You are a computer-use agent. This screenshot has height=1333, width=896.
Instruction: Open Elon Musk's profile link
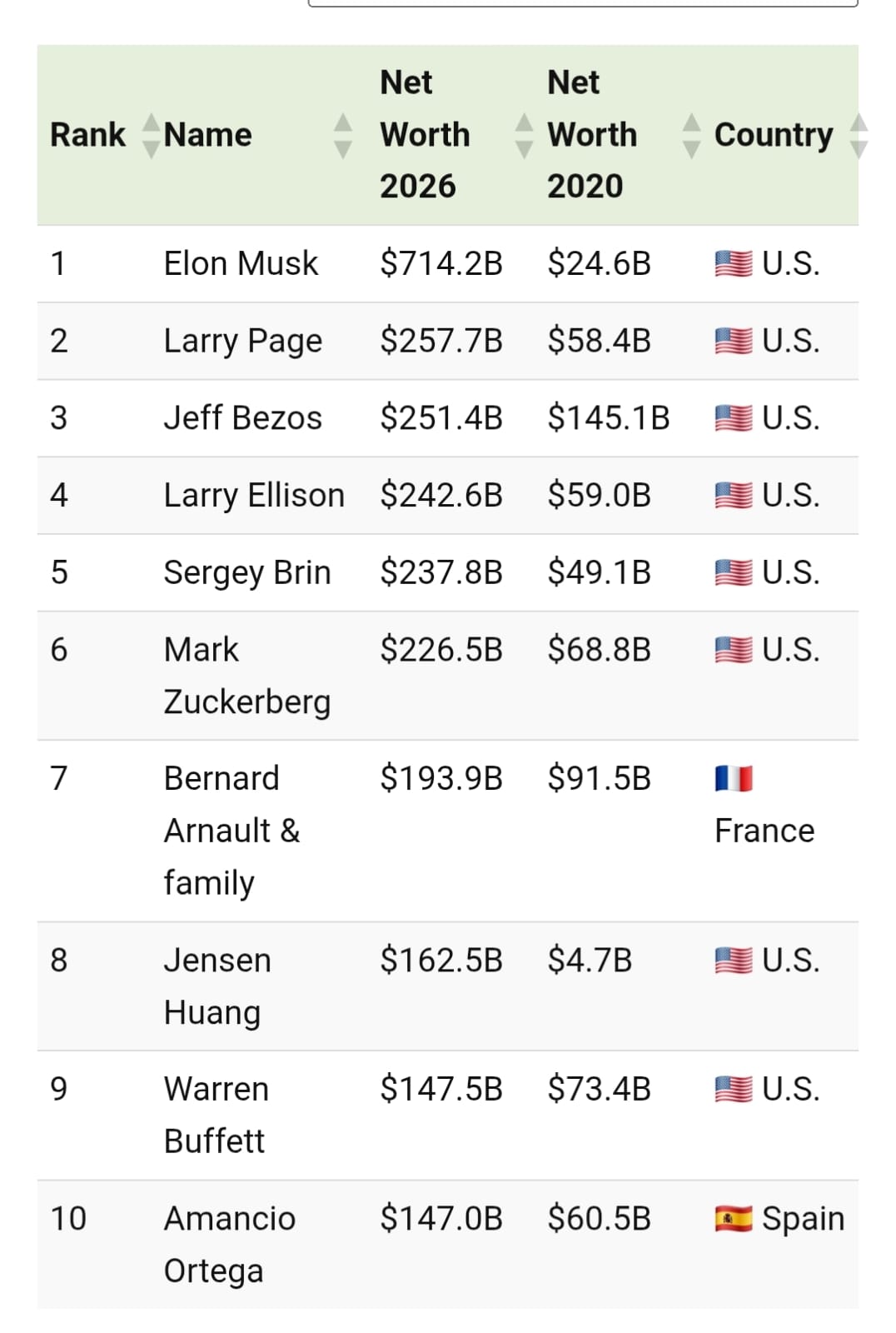241,263
